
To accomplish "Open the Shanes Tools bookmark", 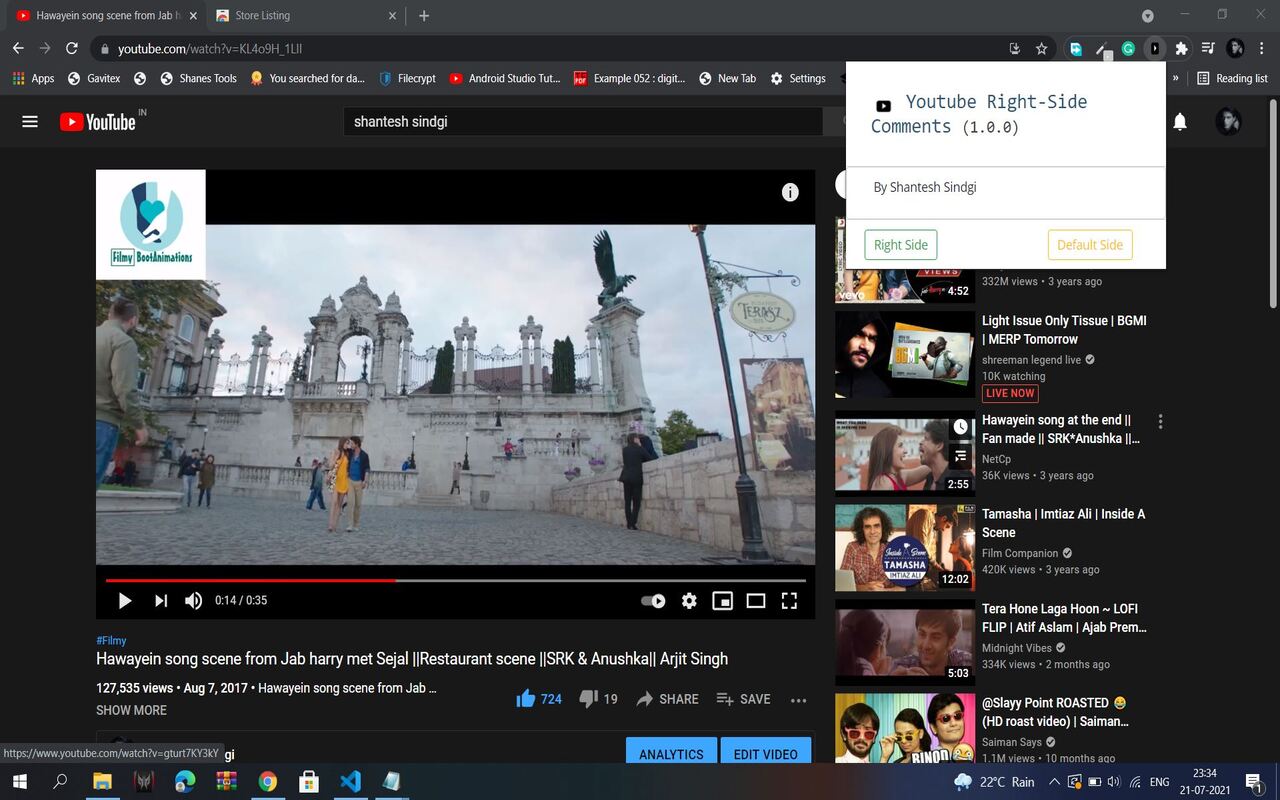I will pyautogui.click(x=198, y=78).
